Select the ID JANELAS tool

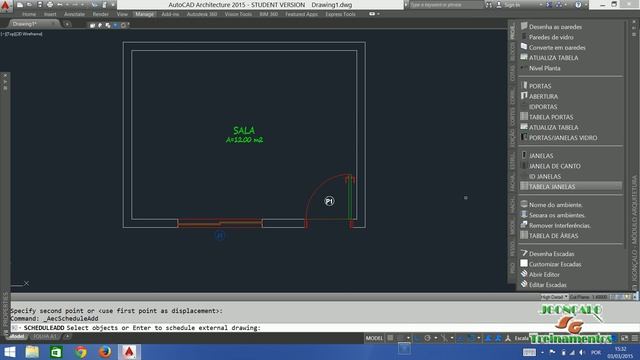click(544, 176)
